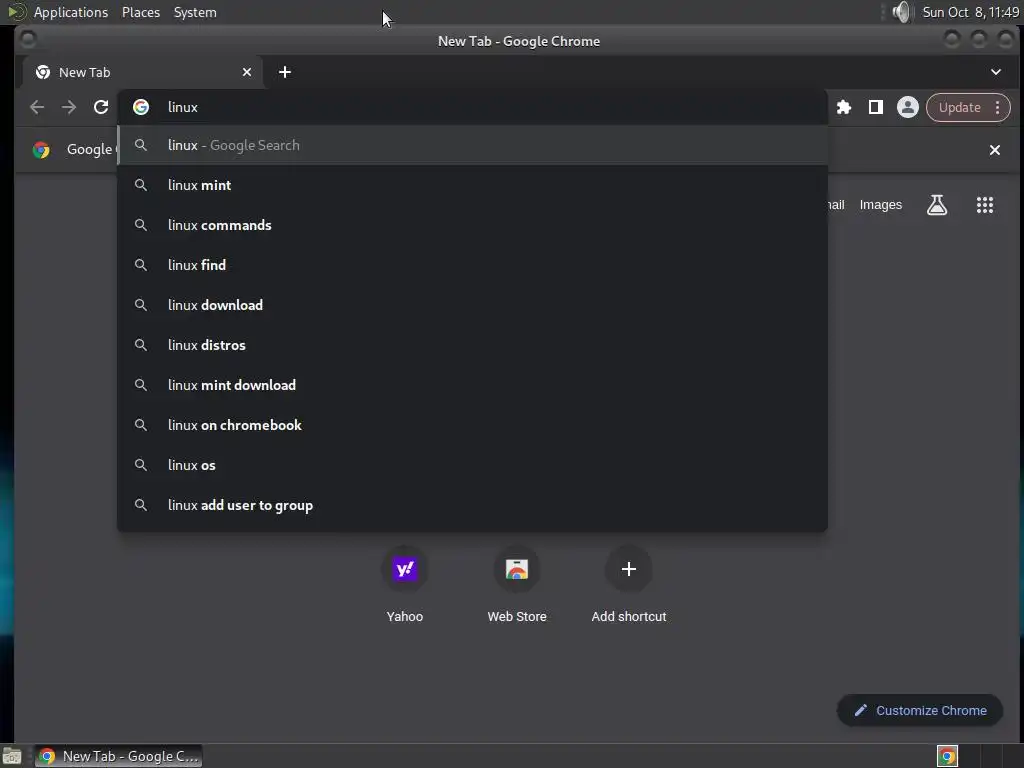The image size is (1024, 768).
Task: Click the Google Chrome logo in the infobar
Action: [41, 150]
